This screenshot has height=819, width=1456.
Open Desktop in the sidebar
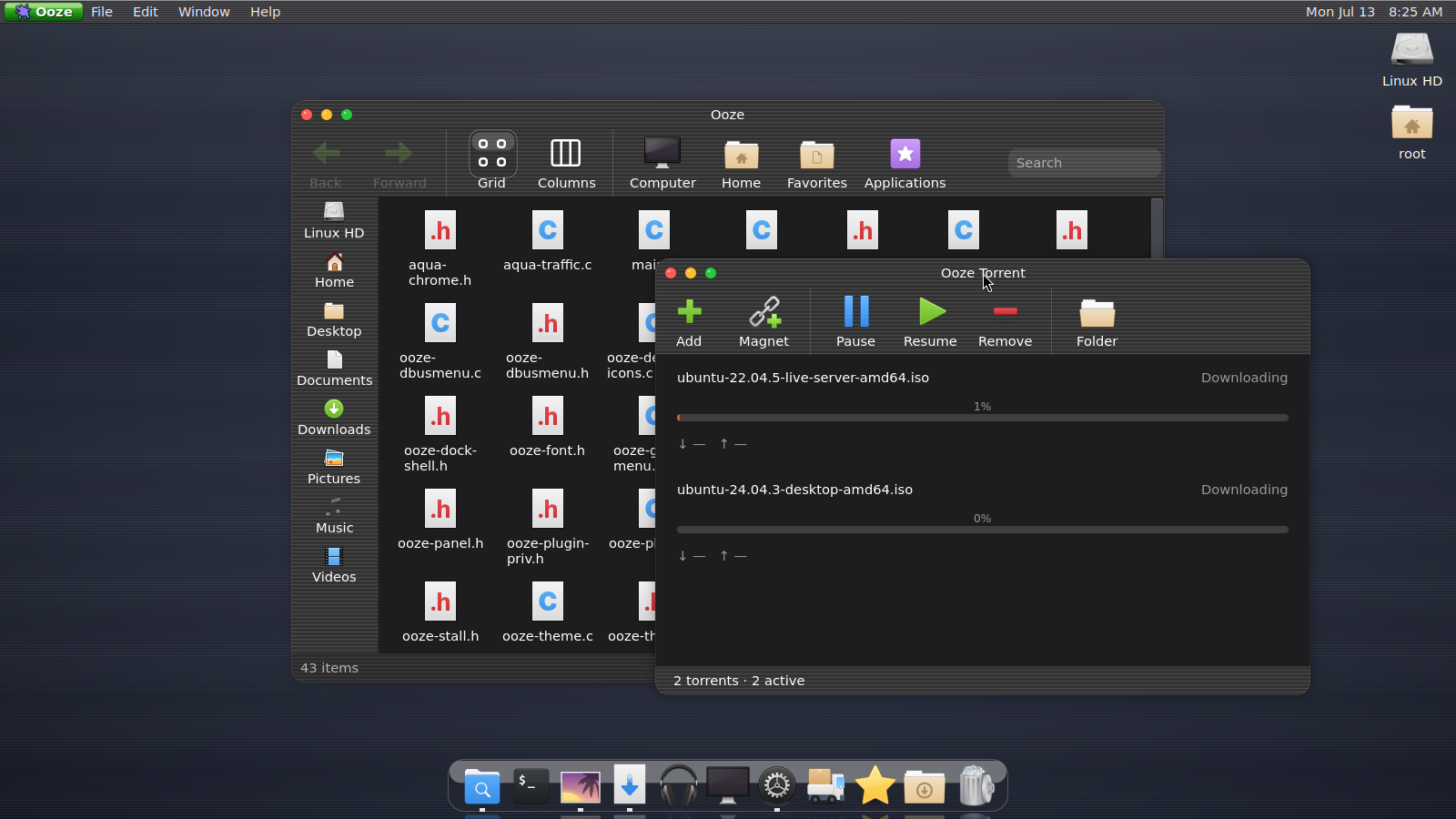[334, 319]
